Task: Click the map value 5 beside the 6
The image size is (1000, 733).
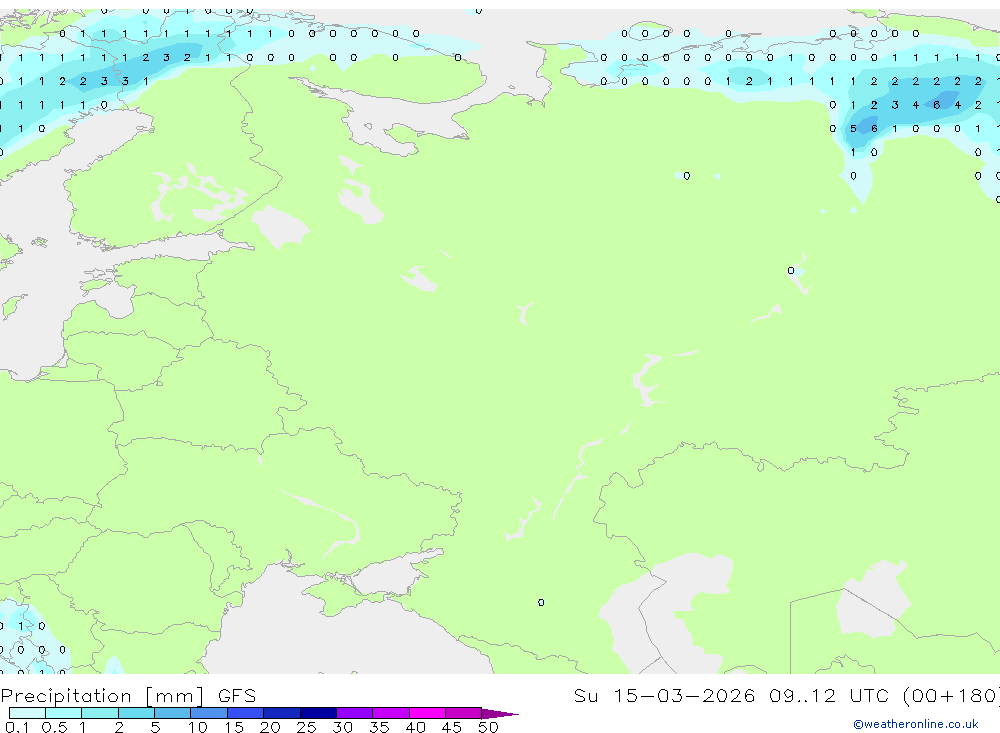Action: [x=853, y=129]
